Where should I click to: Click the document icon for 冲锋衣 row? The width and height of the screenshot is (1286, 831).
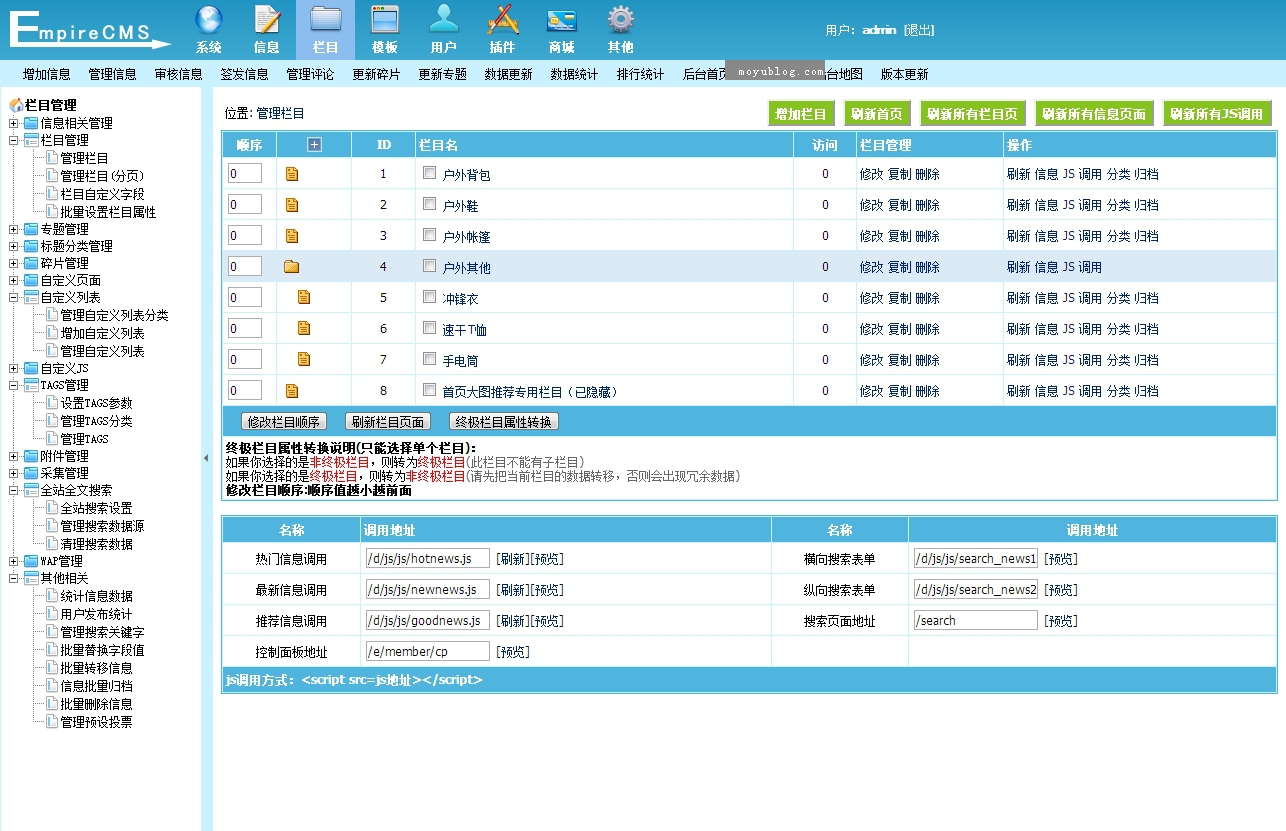[x=304, y=297]
